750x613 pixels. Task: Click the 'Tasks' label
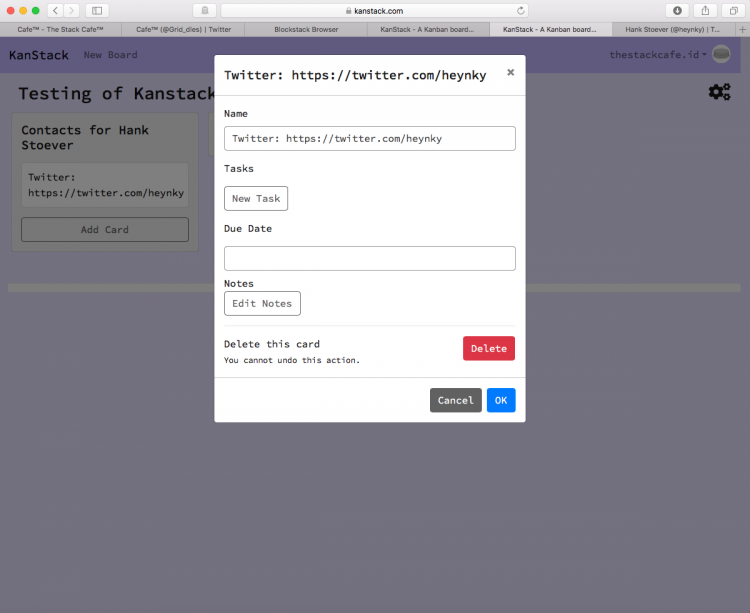coord(239,168)
